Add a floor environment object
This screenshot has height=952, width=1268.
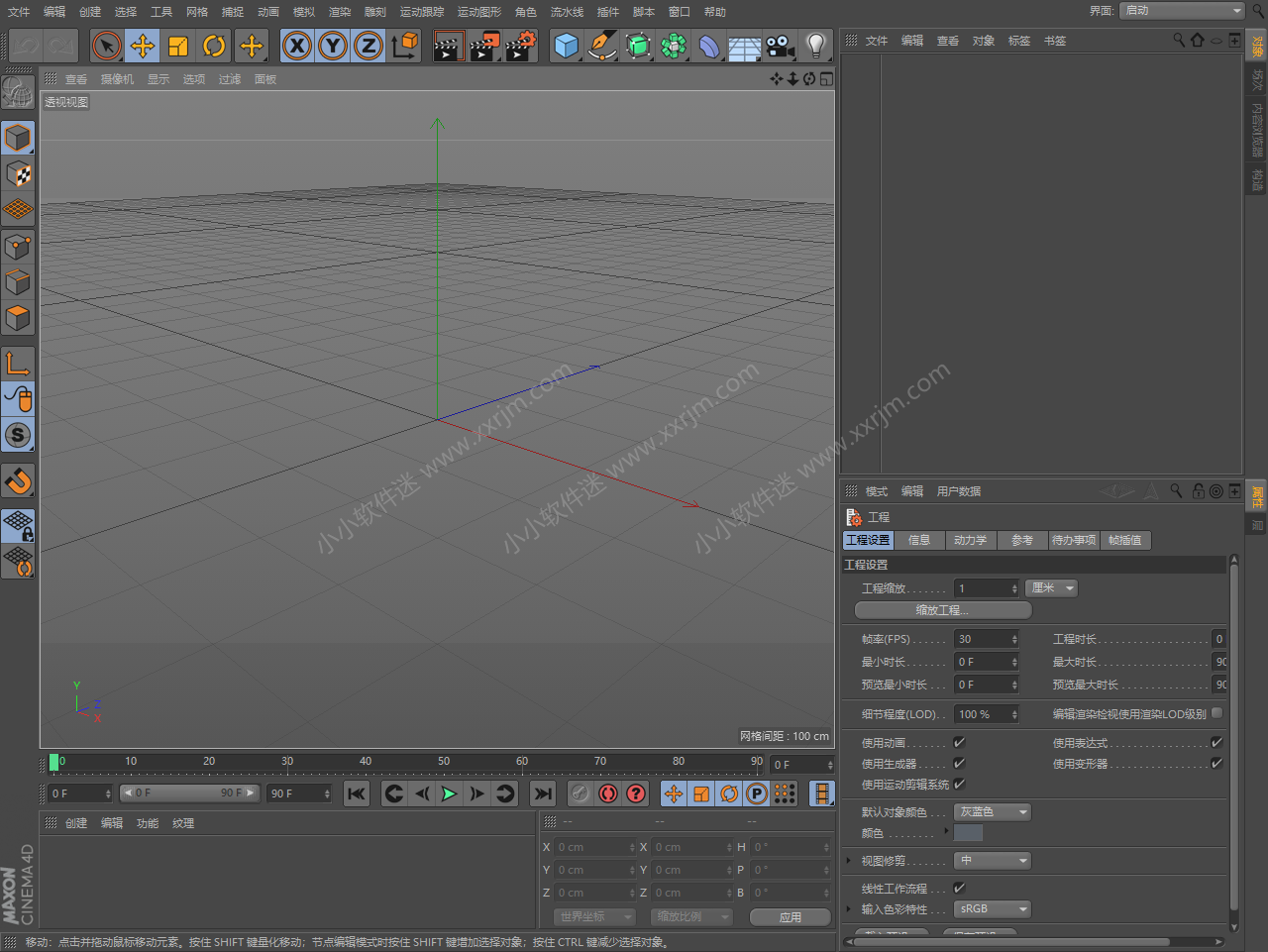pos(745,46)
